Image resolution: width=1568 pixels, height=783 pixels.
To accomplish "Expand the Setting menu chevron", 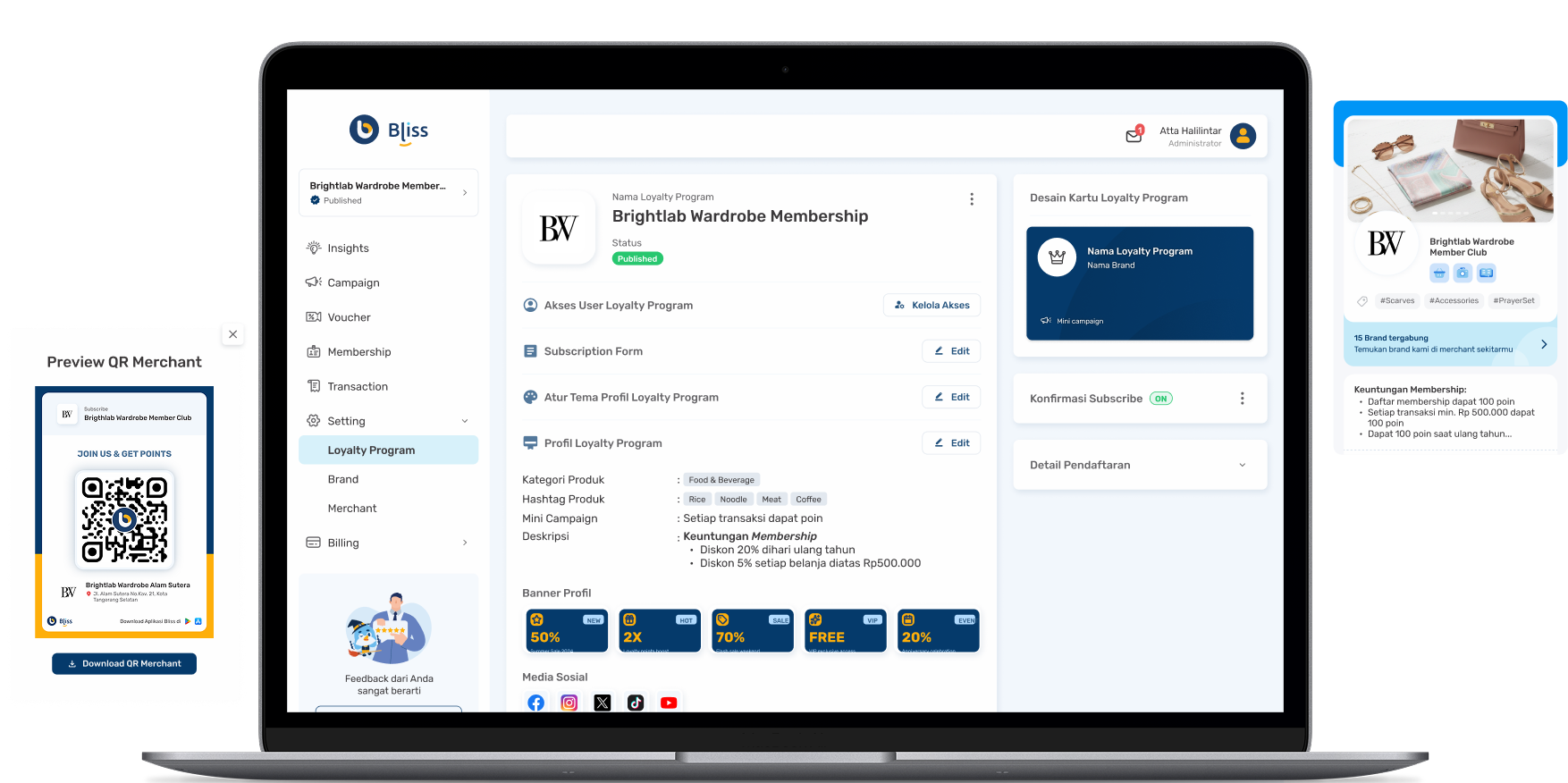I will pos(465,421).
